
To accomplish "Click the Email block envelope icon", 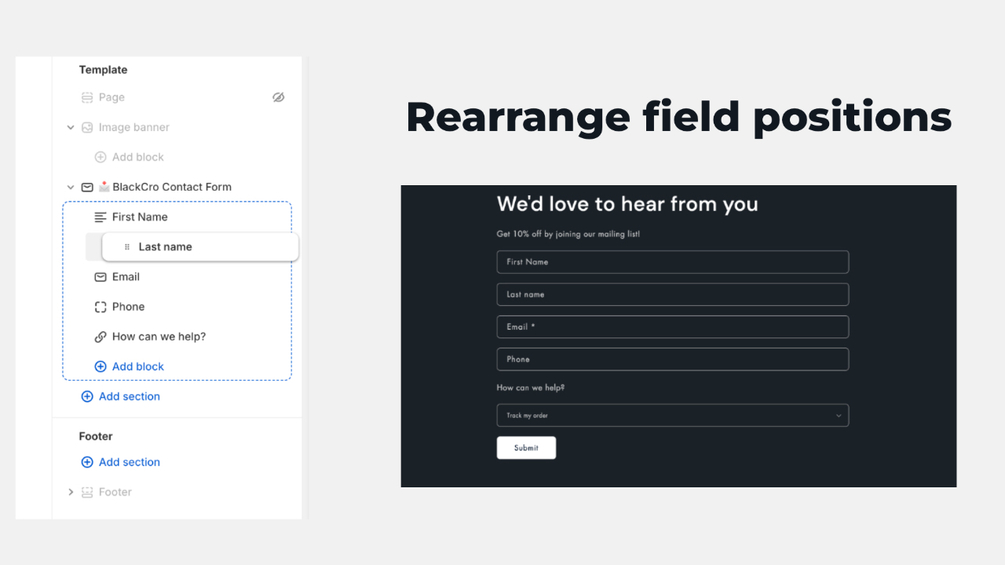I will coord(100,277).
